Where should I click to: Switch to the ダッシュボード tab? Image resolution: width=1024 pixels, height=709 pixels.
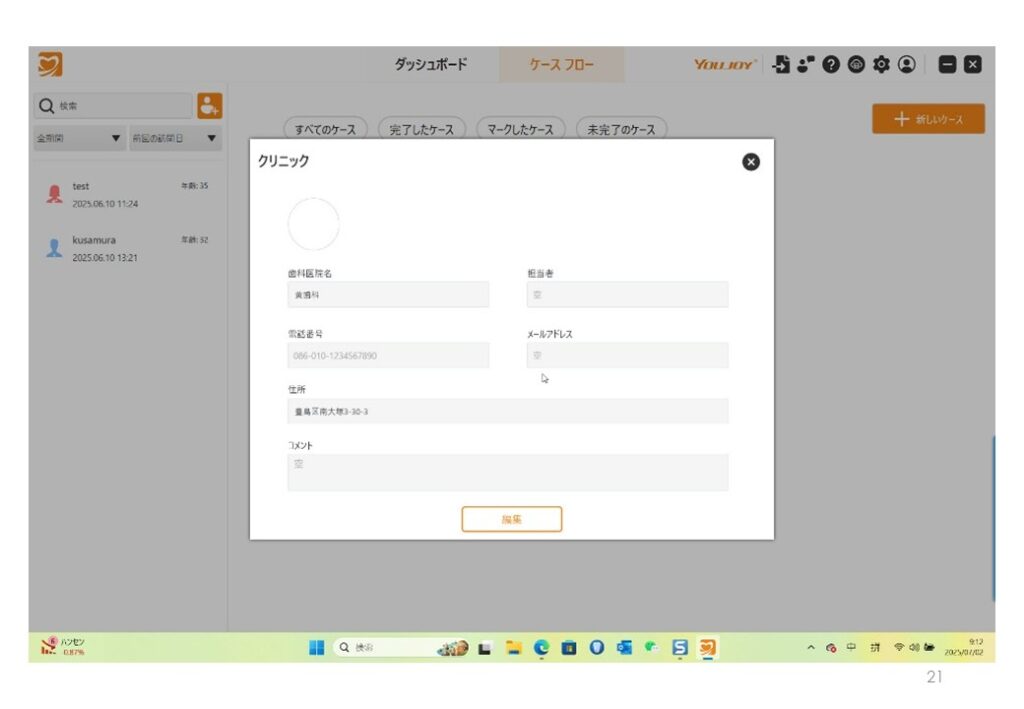(x=430, y=65)
